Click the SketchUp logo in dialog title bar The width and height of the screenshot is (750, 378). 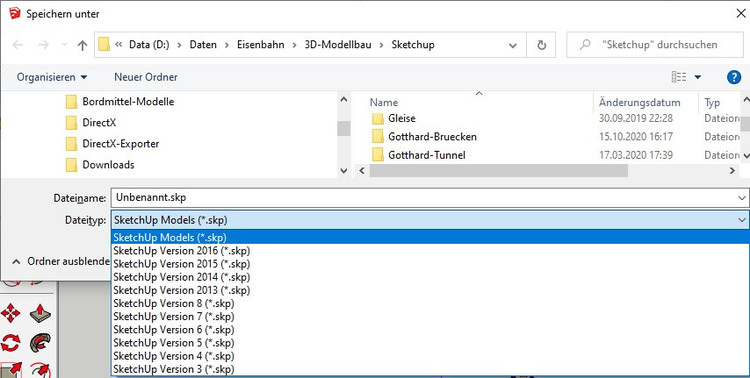[x=14, y=13]
